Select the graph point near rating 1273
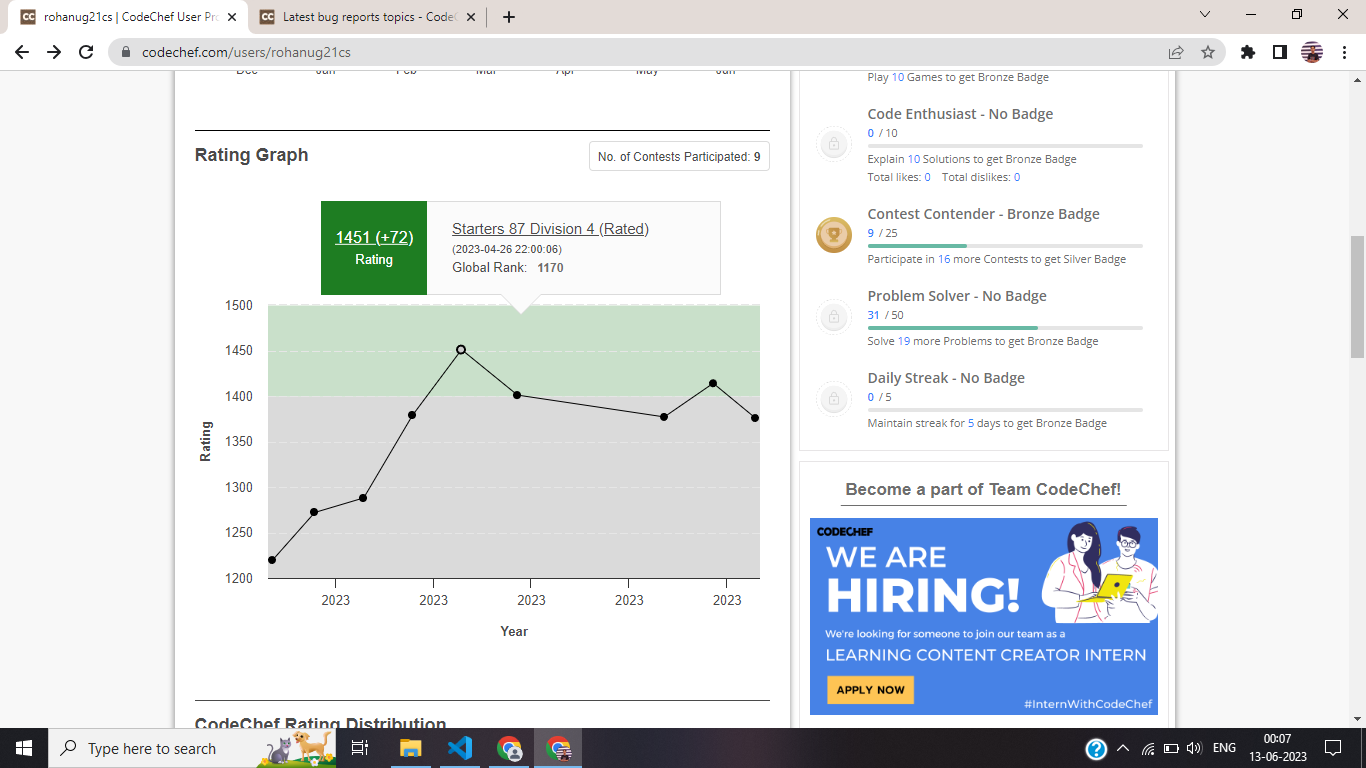This screenshot has width=1366, height=768. [314, 512]
